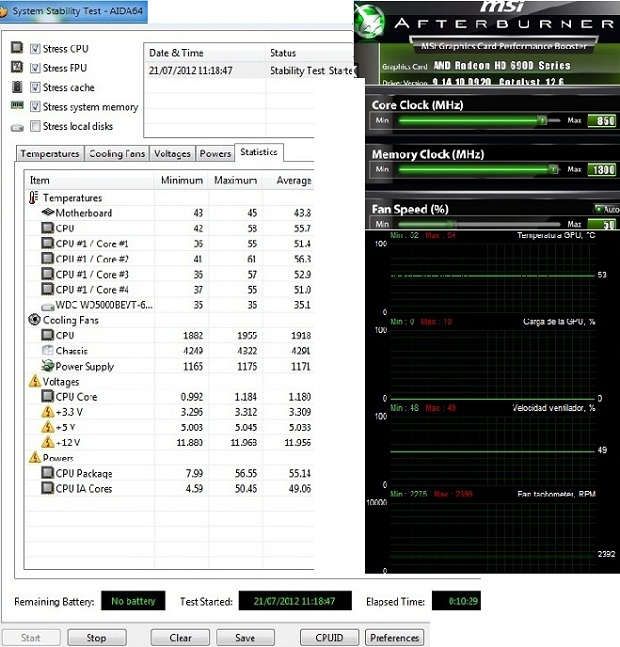Click the Fan Speed value field 50
620x647 pixels.
click(x=602, y=224)
